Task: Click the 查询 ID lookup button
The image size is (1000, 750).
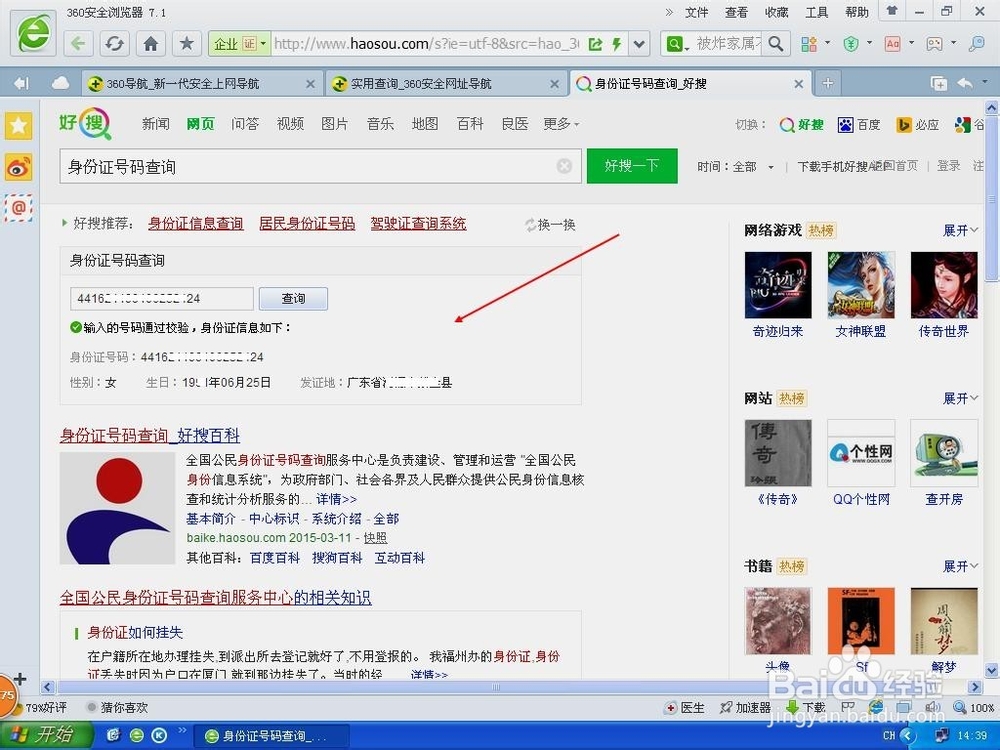Action: coord(293,298)
